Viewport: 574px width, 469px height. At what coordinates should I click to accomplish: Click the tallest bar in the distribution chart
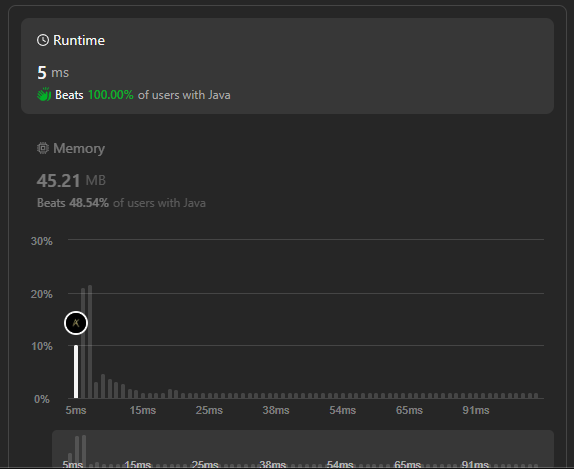pyautogui.click(x=90, y=342)
